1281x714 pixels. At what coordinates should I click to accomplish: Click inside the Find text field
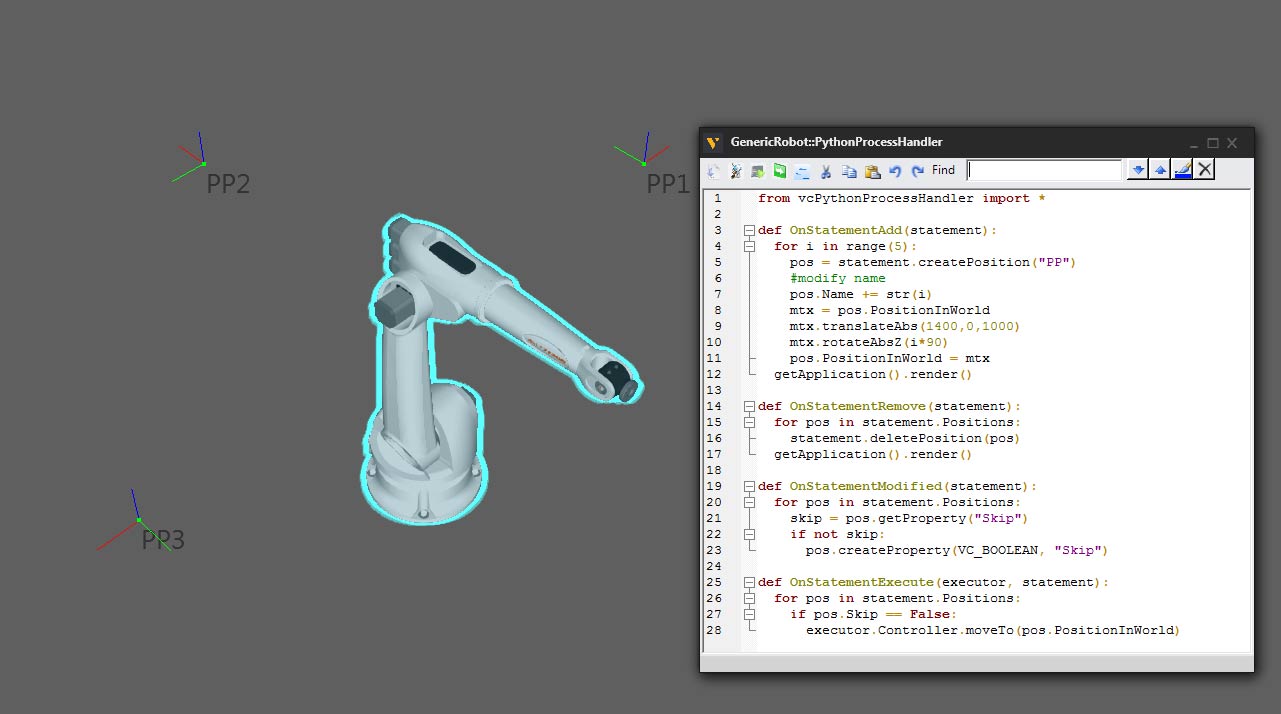click(1044, 170)
